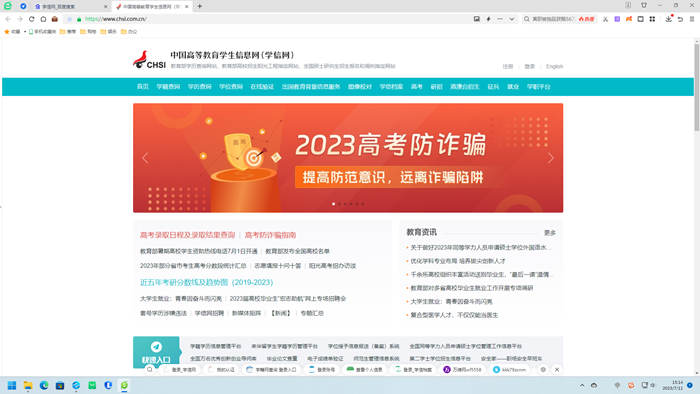Open the Windows Start button

coord(12,386)
